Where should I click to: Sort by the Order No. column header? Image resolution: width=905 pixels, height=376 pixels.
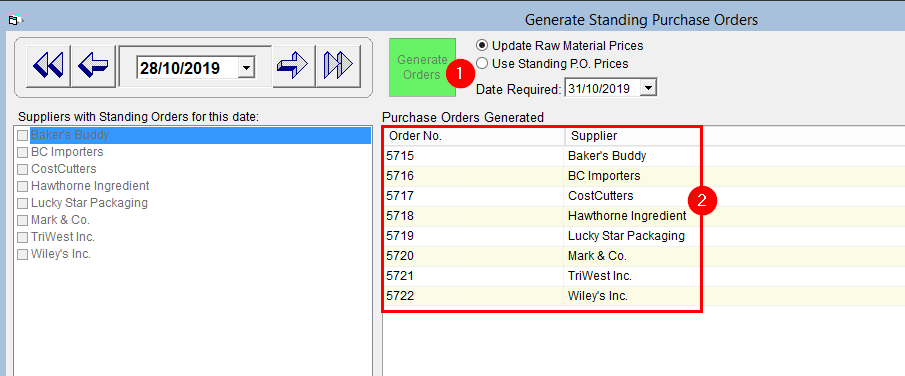(x=473, y=136)
